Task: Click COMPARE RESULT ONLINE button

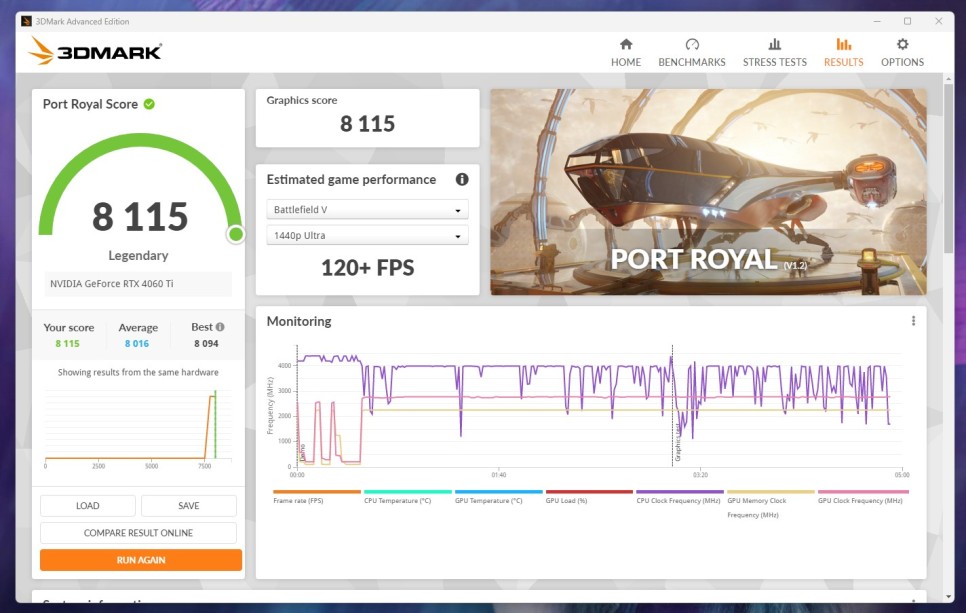Action: pyautogui.click(x=139, y=533)
